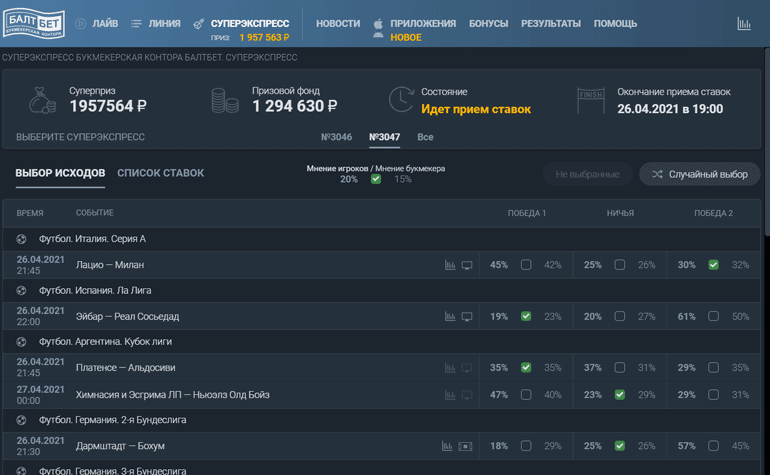Check Победа 1 for Лацио — Милан
The height and width of the screenshot is (475, 770).
point(526,265)
